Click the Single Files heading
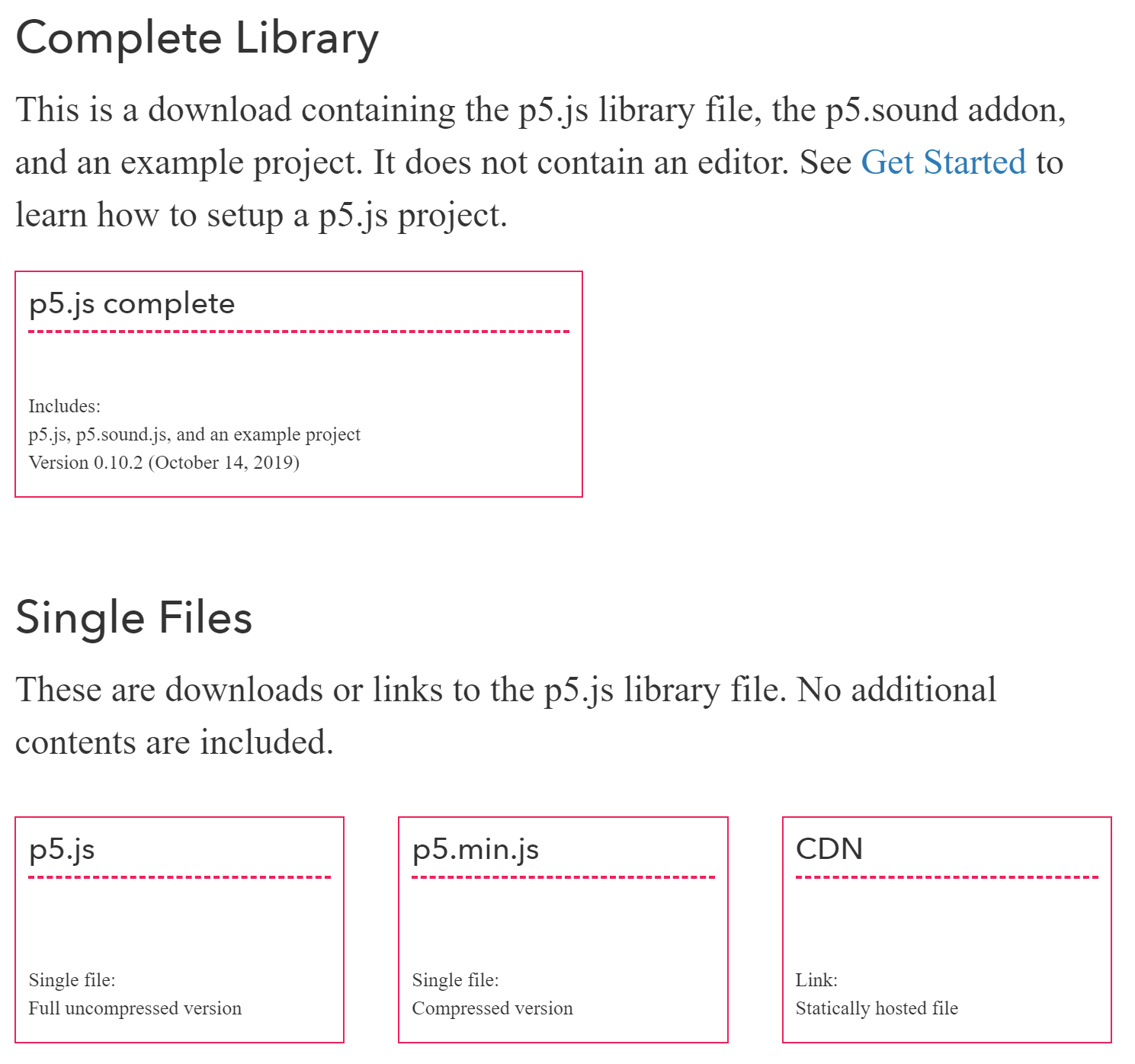This screenshot has width=1135, height=1064. (133, 617)
